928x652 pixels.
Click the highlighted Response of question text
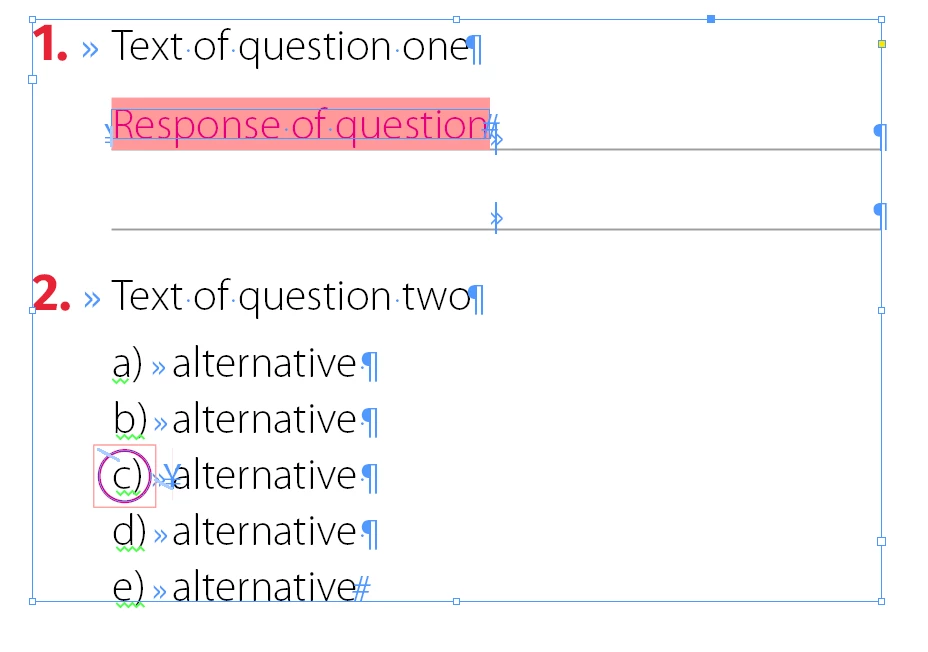click(x=300, y=124)
